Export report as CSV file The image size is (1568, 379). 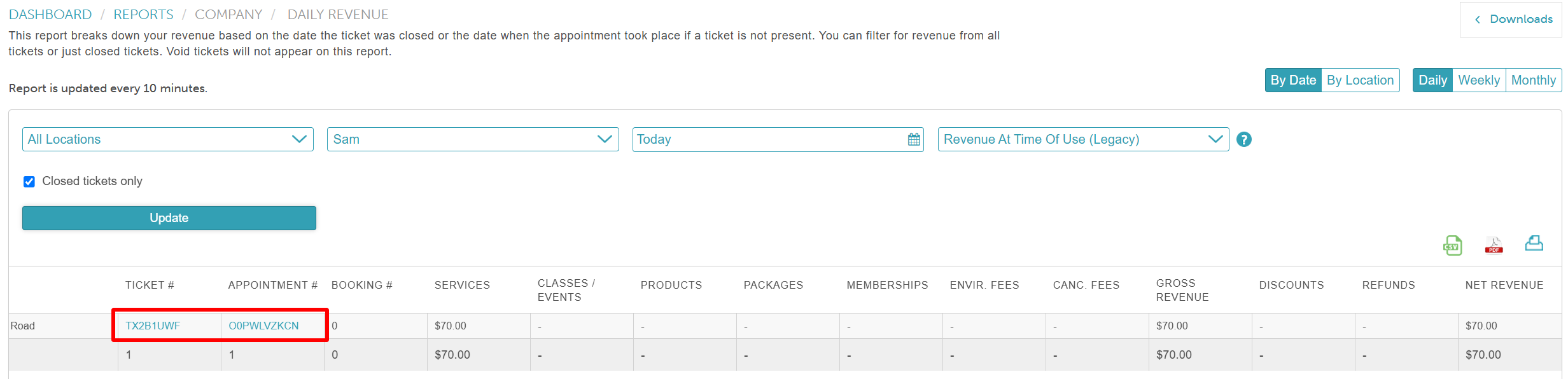1452,245
